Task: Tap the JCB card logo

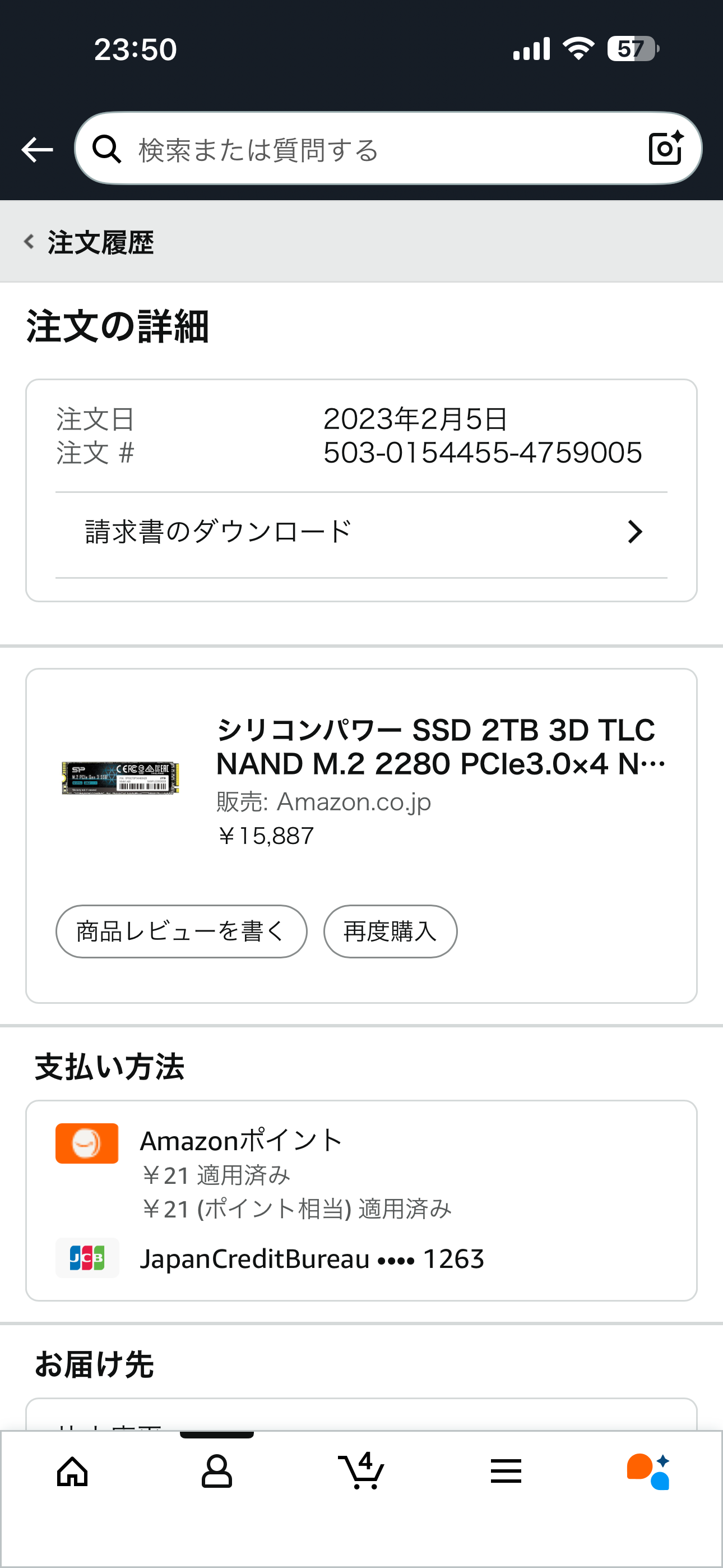Action: pyautogui.click(x=87, y=1257)
